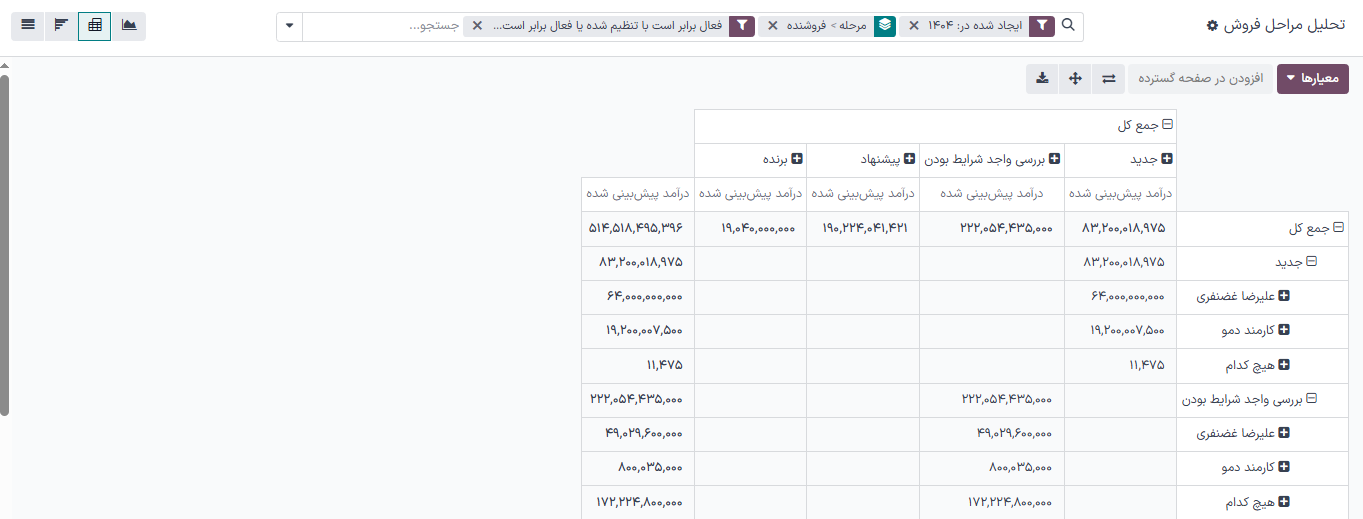Open the search options dropdown arrow
Image resolution: width=1363 pixels, height=519 pixels.
pos(289,26)
